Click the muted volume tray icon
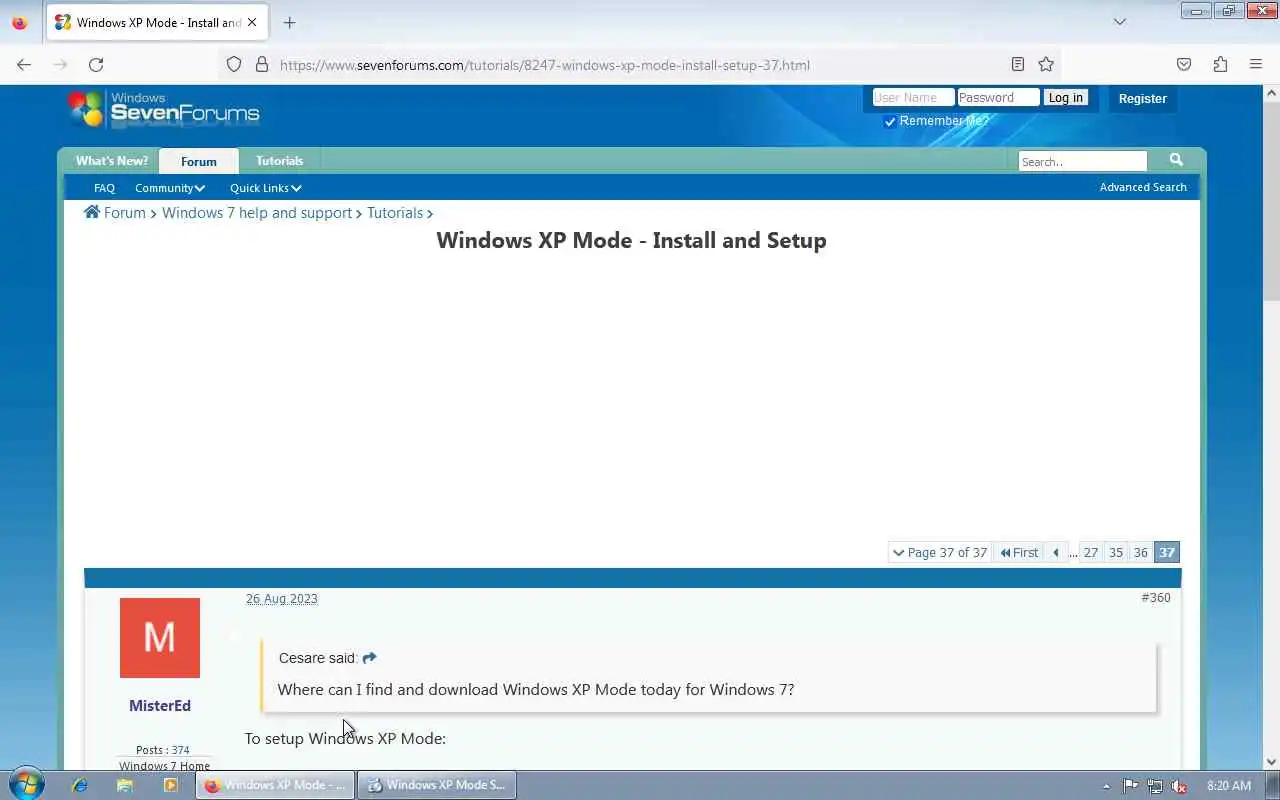1280x800 pixels. click(1180, 786)
